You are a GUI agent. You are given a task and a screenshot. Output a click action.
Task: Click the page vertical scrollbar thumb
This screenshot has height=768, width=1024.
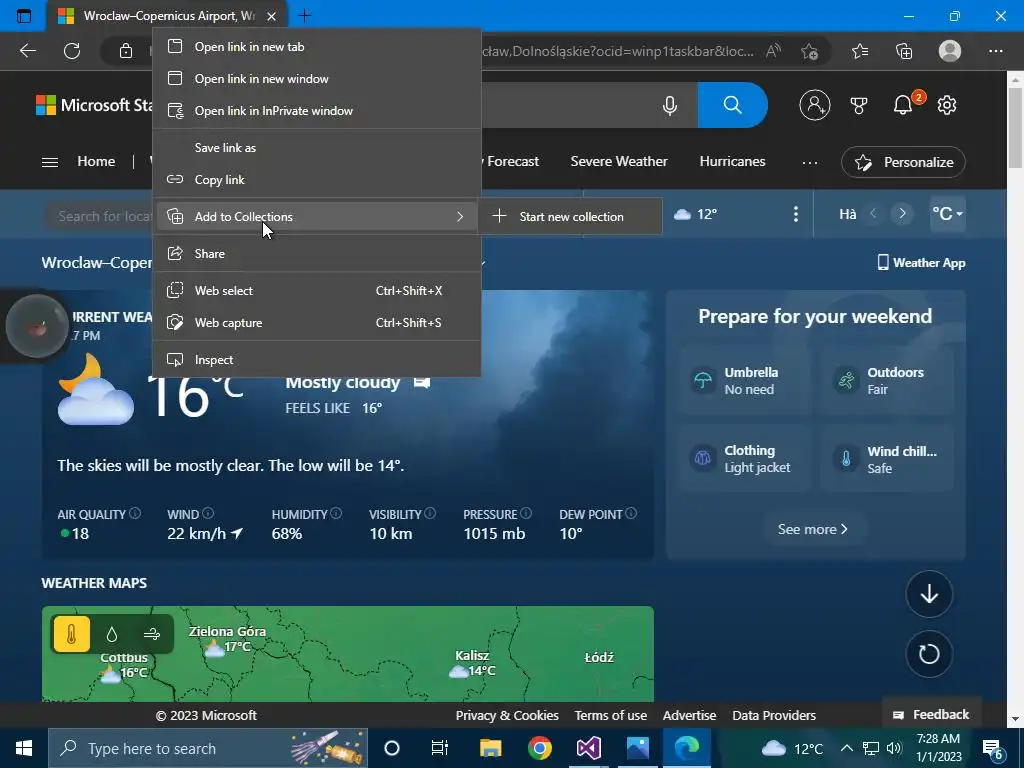1016,128
